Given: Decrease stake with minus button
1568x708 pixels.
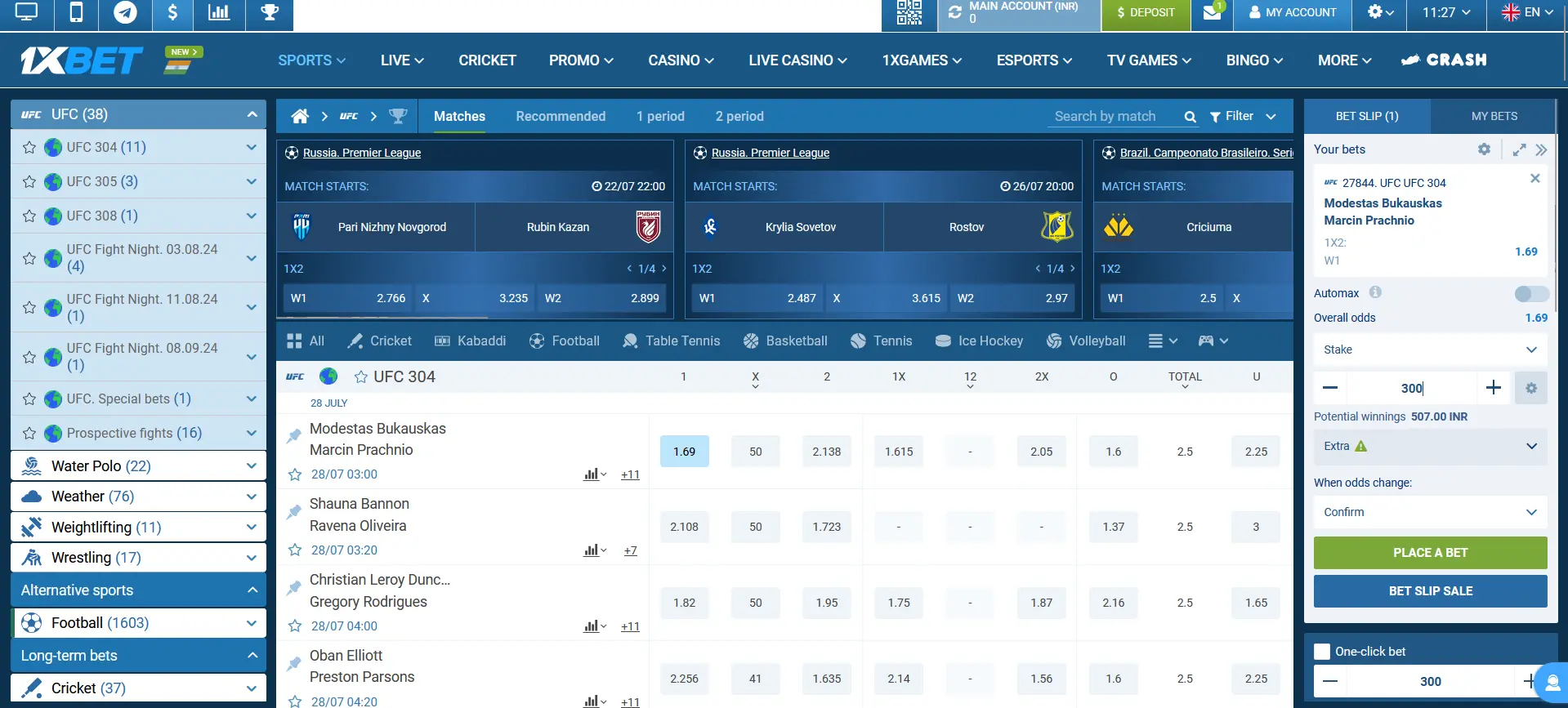Looking at the screenshot, I should click(1330, 388).
